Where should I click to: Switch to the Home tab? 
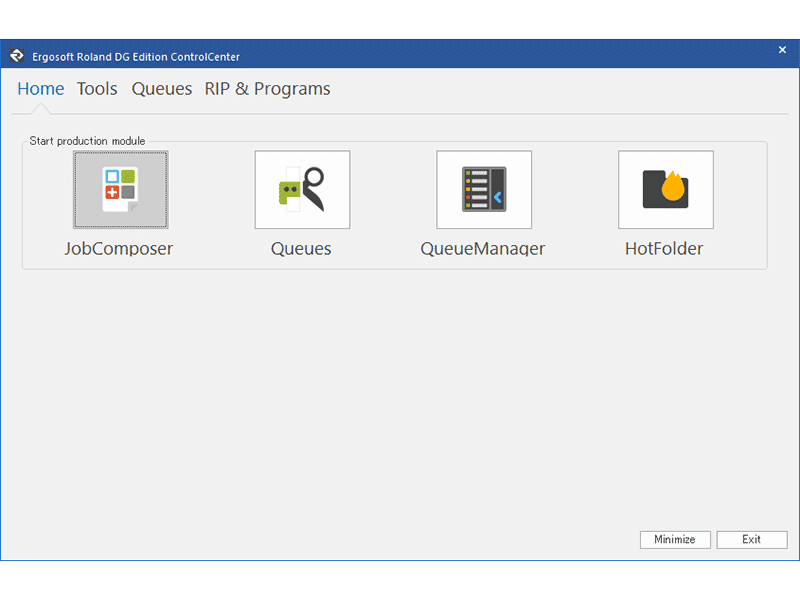(41, 89)
